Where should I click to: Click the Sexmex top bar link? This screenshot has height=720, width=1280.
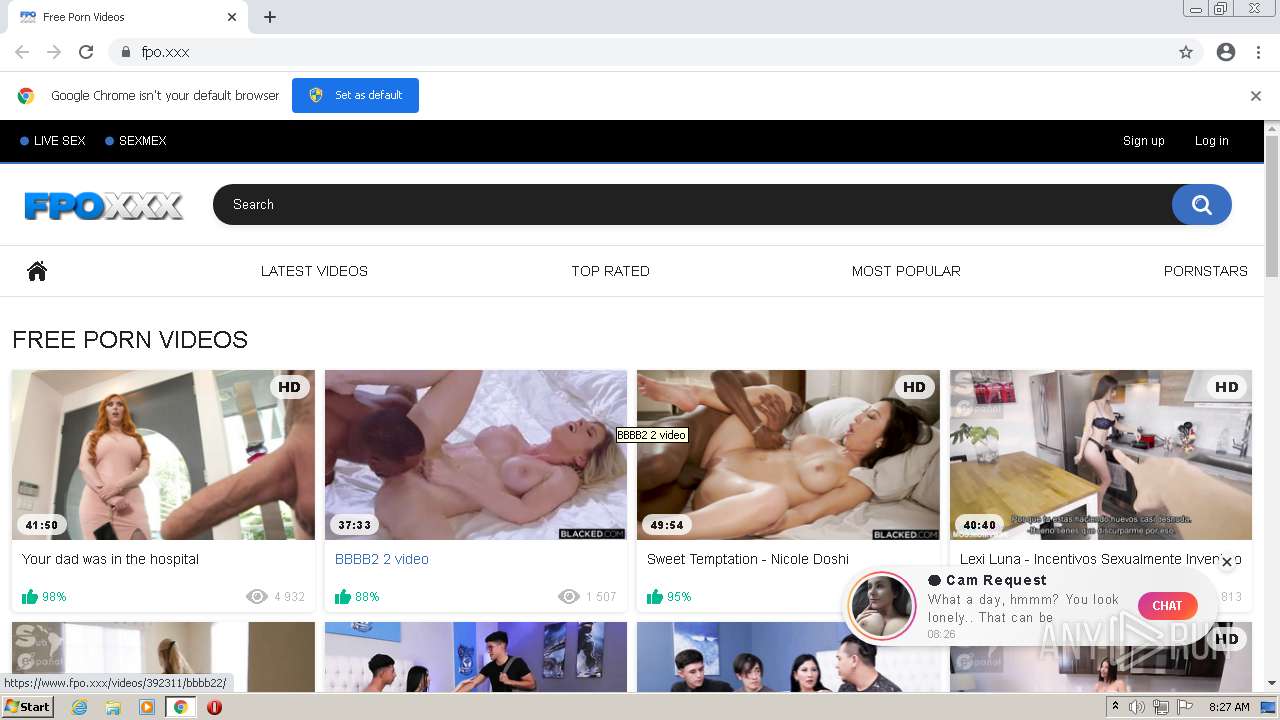[x=136, y=141]
